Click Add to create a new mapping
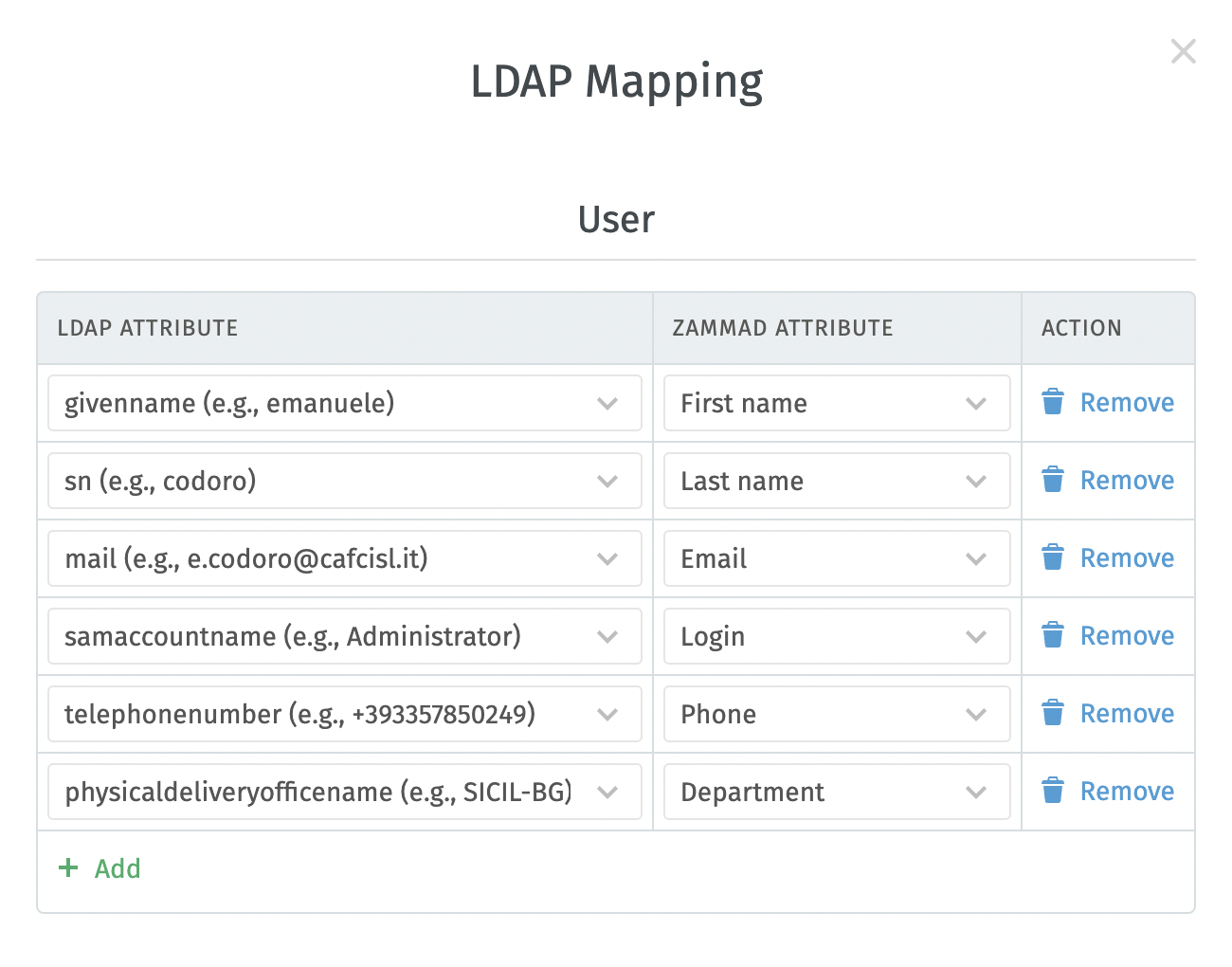Screen dimensions: 1232x967 [117, 867]
